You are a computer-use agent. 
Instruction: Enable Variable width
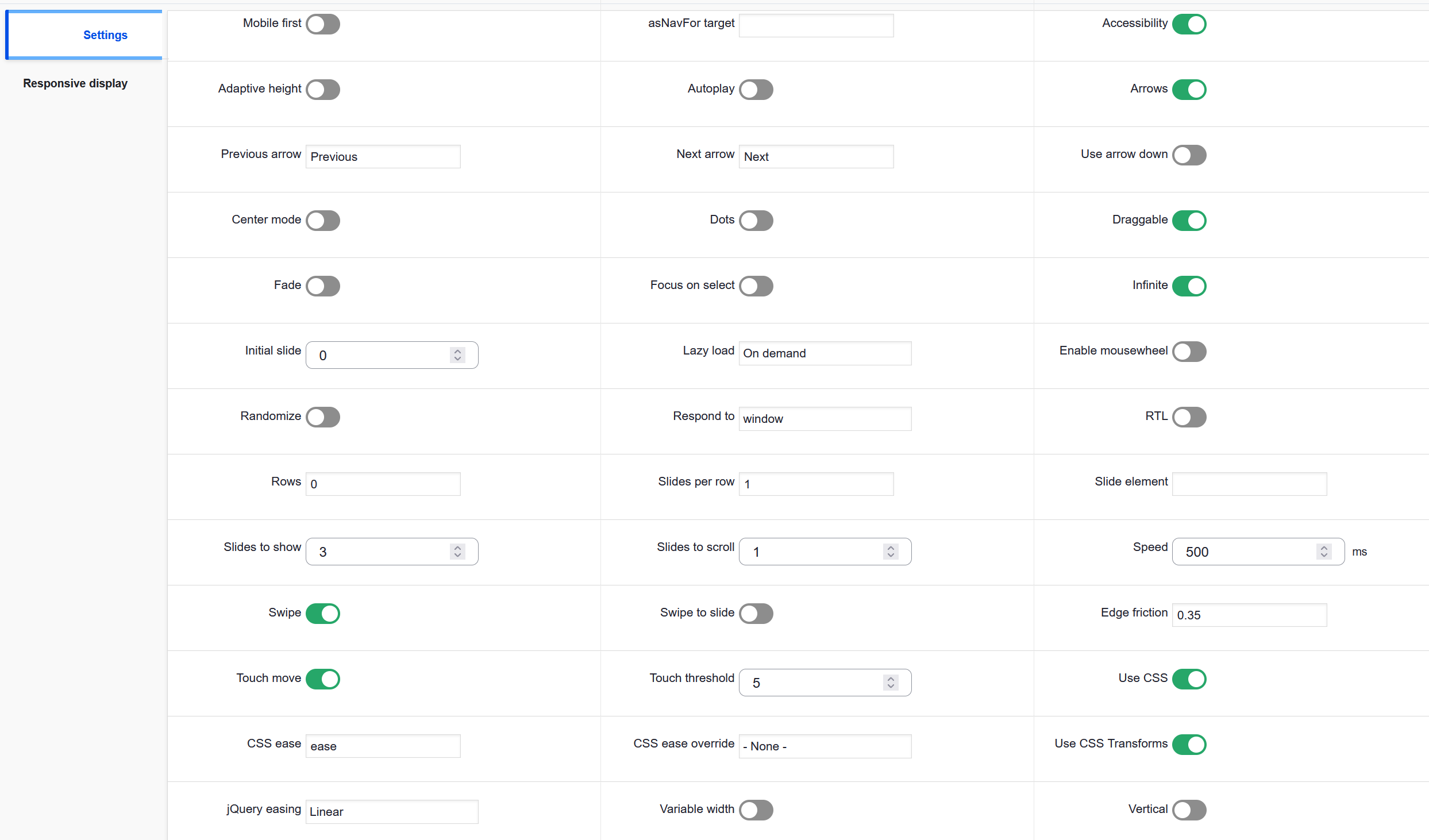pos(756,810)
